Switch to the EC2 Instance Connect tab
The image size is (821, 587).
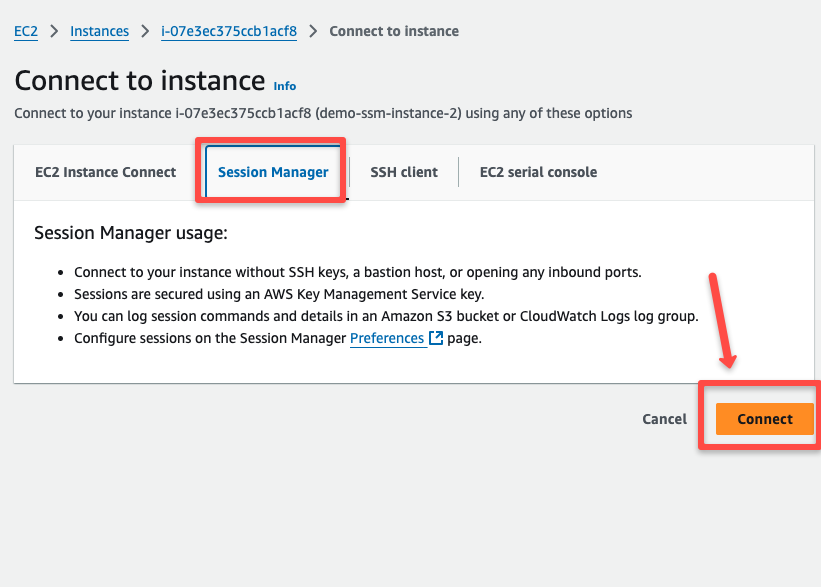coord(104,172)
